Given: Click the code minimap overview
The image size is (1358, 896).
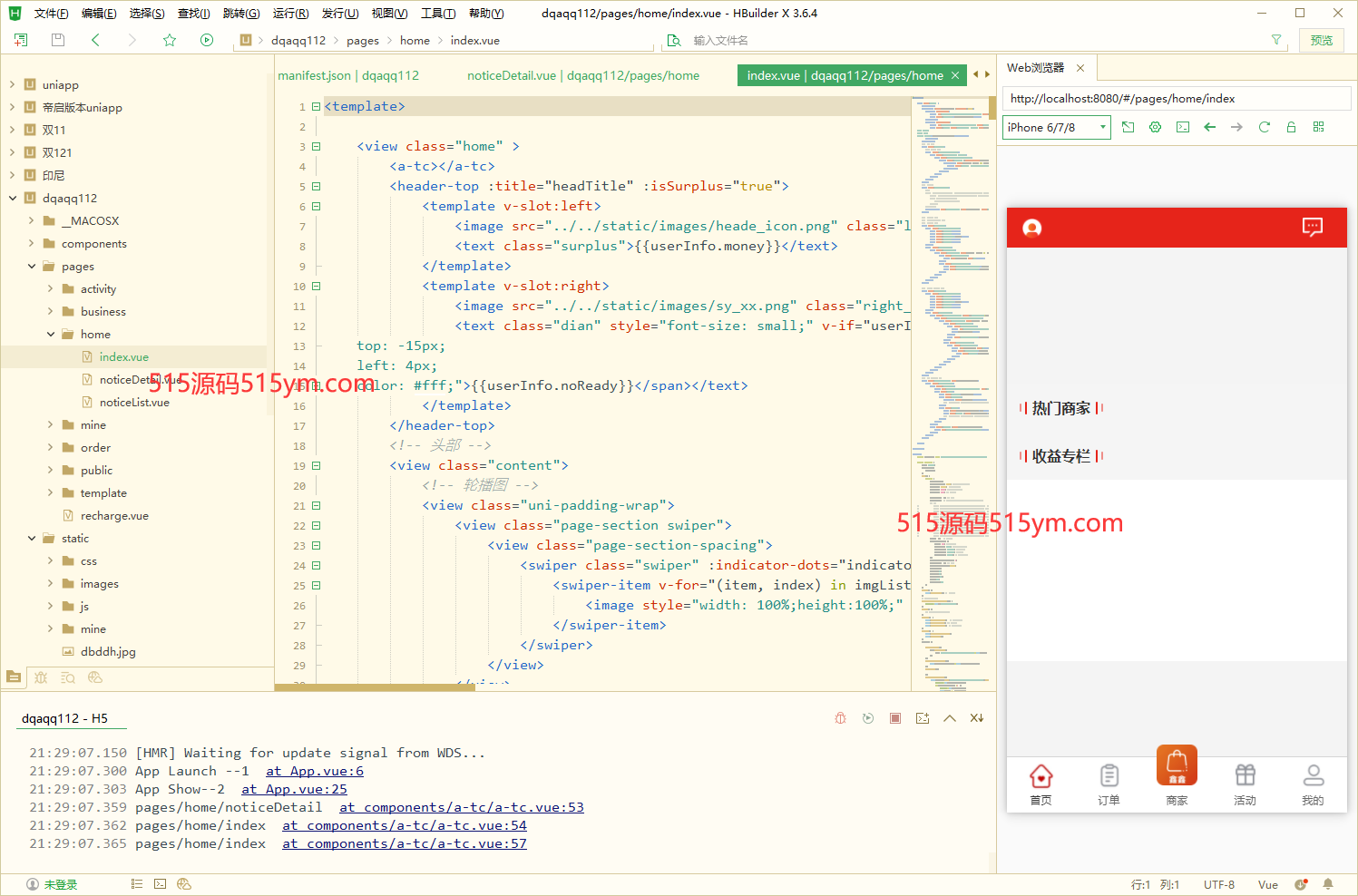Looking at the screenshot, I should pos(953,363).
